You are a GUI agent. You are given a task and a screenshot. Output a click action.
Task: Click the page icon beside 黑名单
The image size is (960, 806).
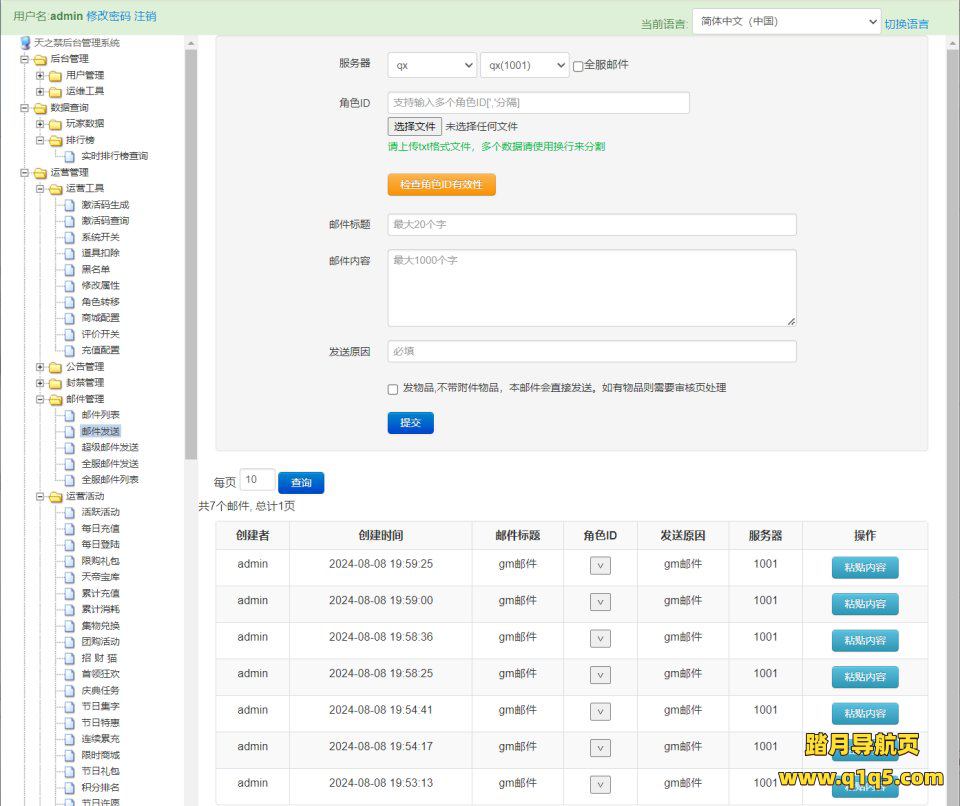(70, 270)
